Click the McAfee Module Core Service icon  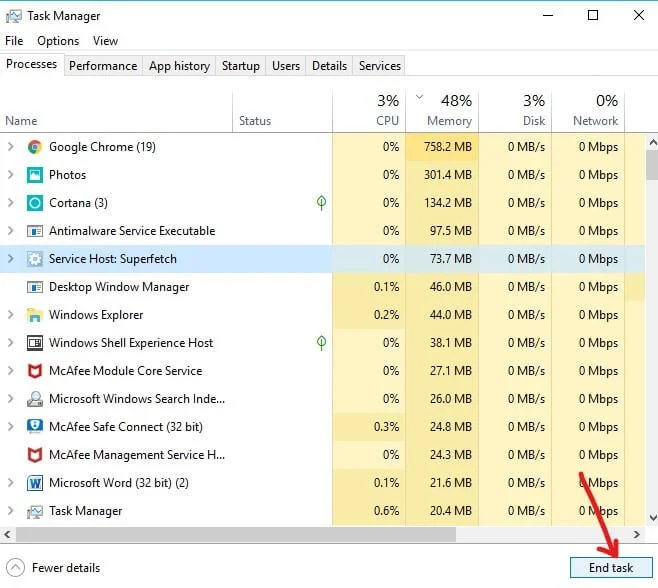(x=35, y=371)
